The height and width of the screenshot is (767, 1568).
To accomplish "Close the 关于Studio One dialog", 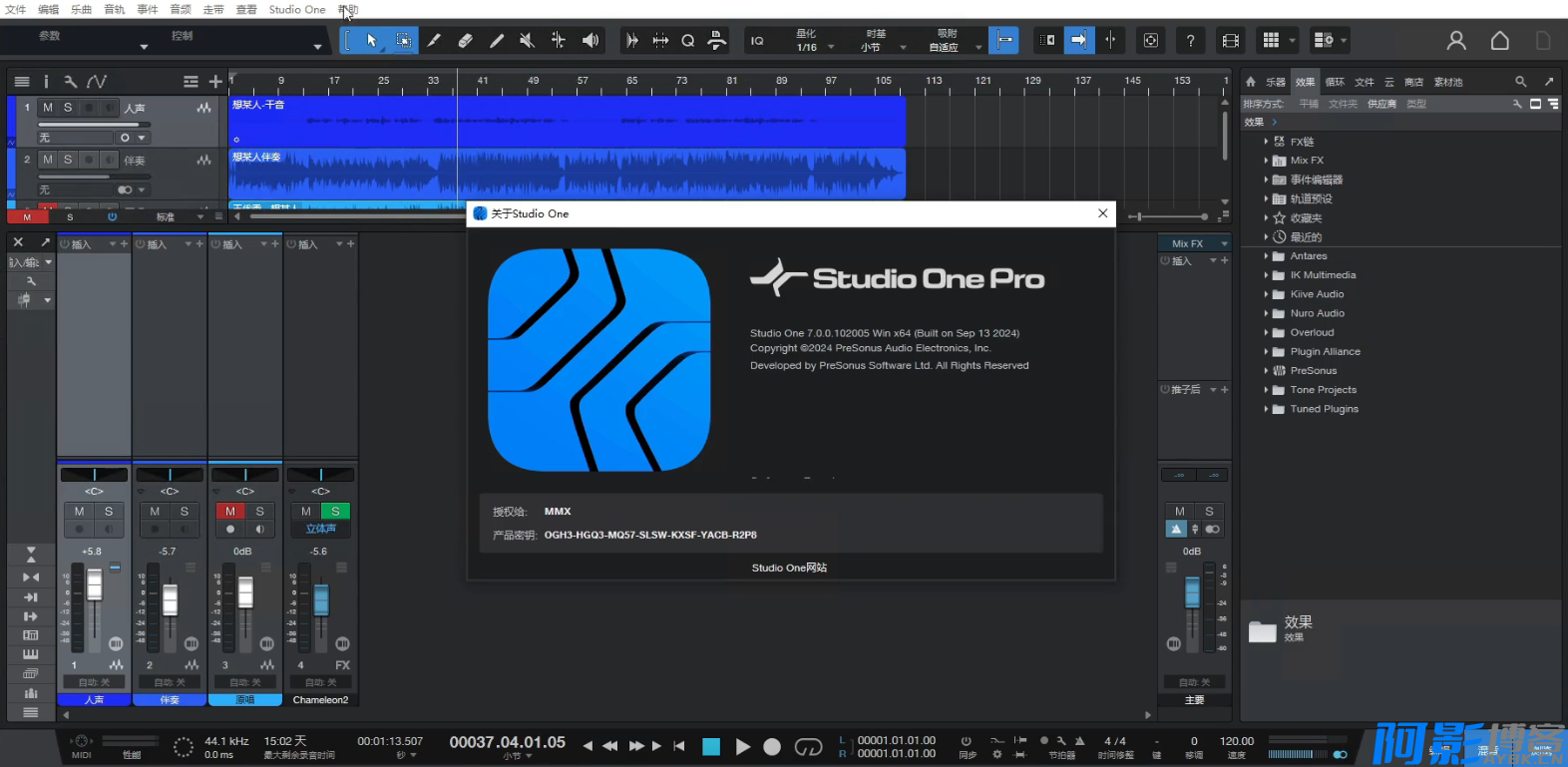I will tap(1102, 213).
